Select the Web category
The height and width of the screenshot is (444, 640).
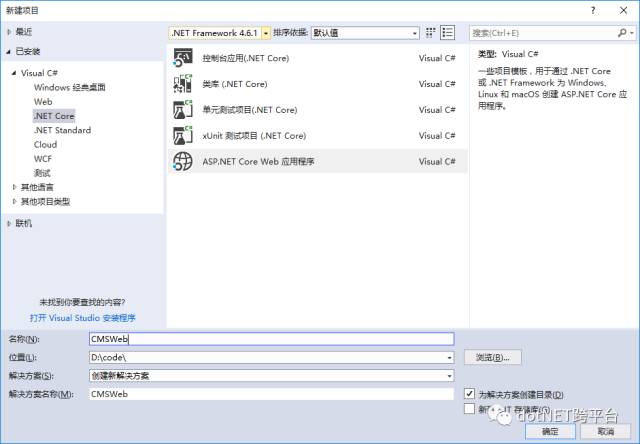pos(43,102)
